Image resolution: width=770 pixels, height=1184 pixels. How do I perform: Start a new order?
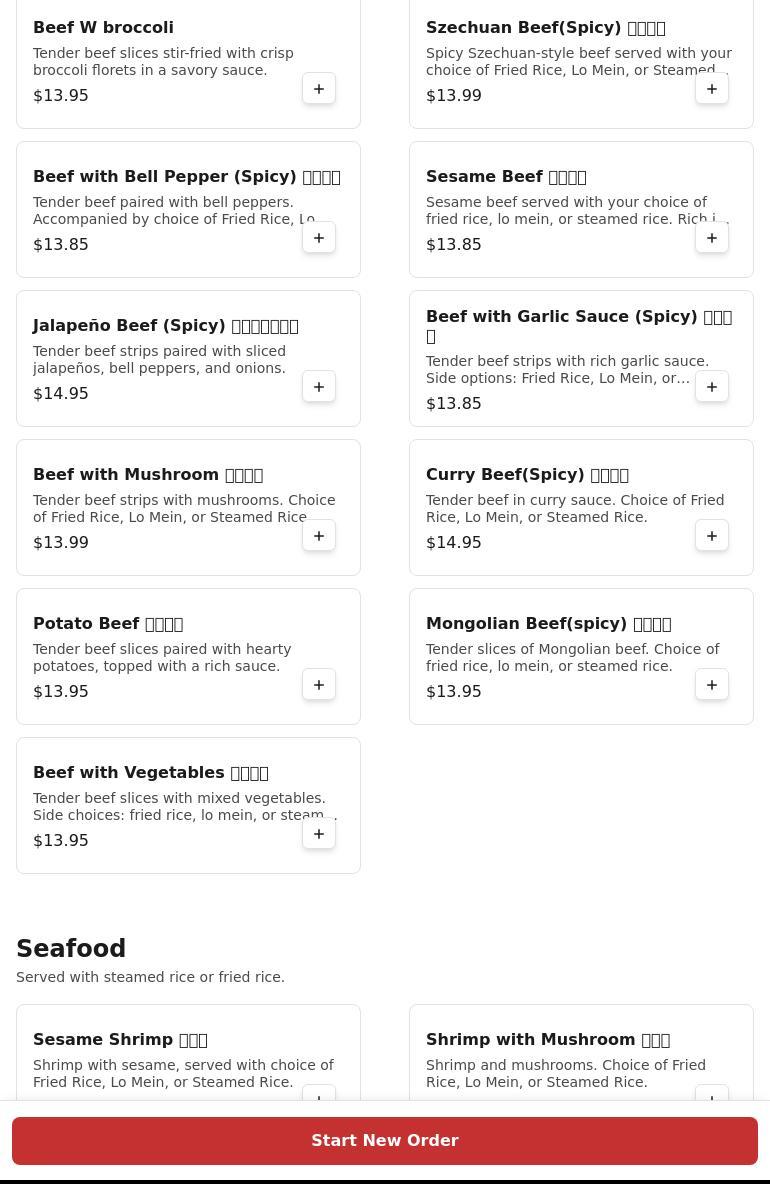(x=385, y=1140)
